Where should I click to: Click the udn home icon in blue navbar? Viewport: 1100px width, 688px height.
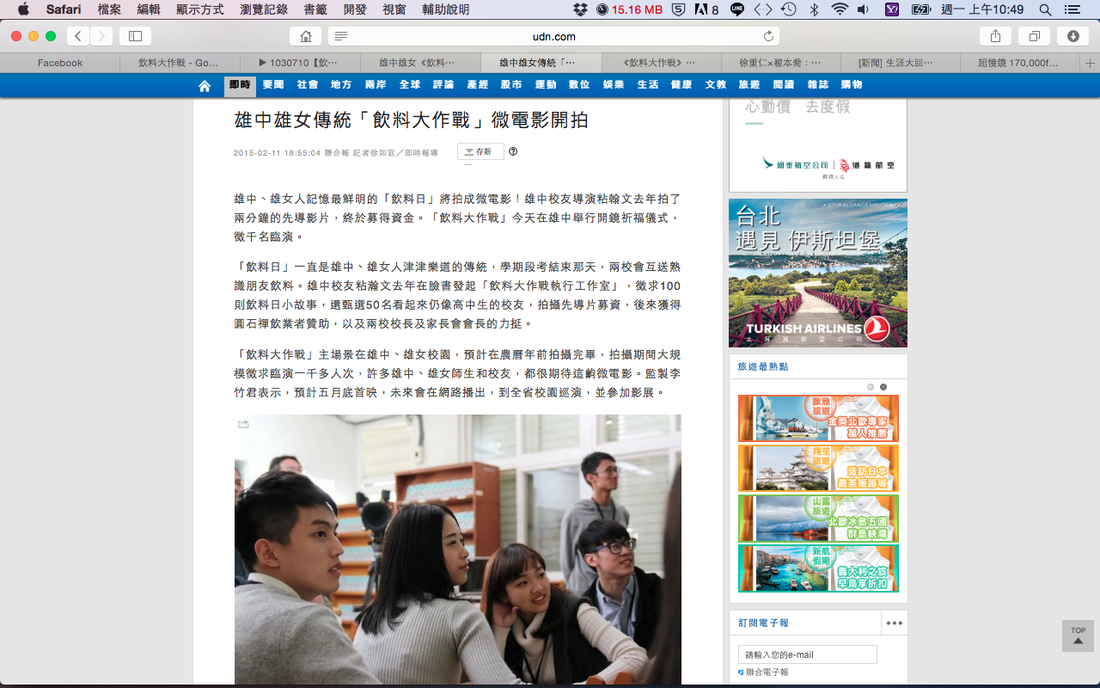(204, 86)
